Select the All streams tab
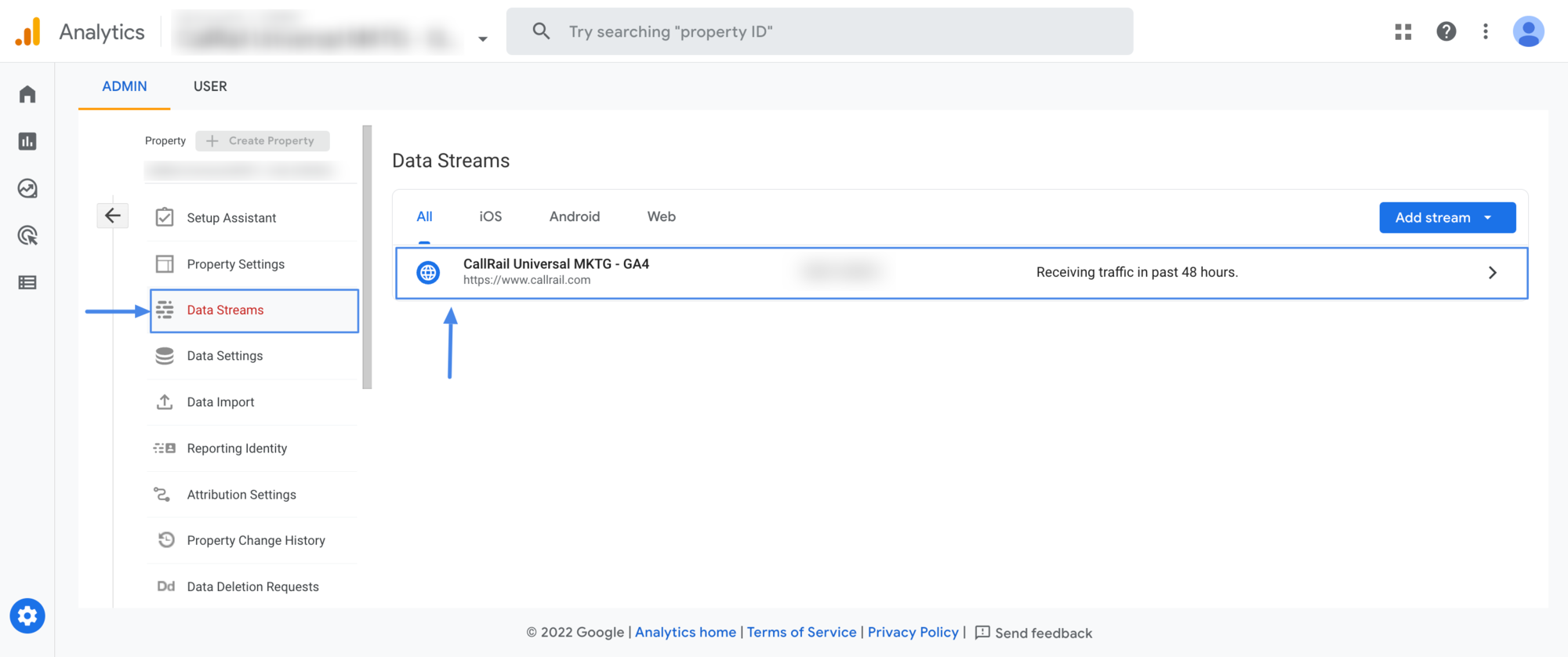The width and height of the screenshot is (1568, 657). tap(424, 216)
